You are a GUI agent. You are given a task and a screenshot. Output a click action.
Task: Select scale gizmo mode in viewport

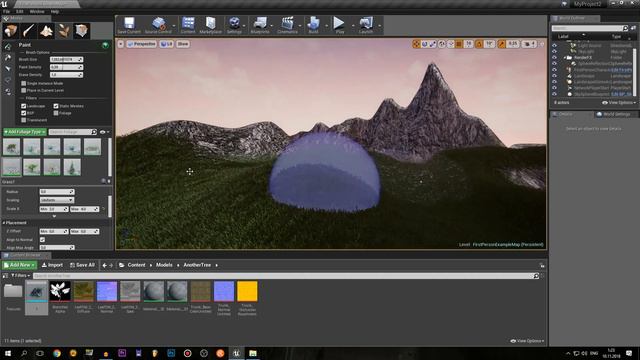433,44
